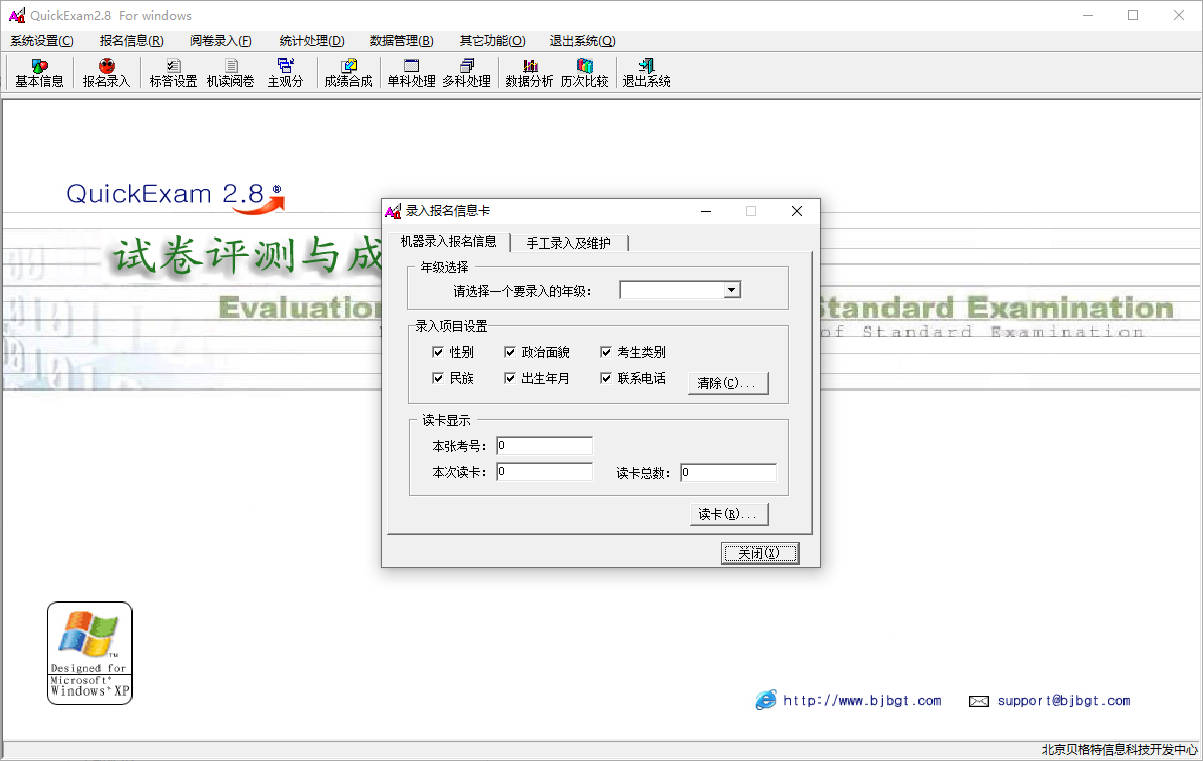Click the 历次比较 toolbar icon

pyautogui.click(x=584, y=73)
